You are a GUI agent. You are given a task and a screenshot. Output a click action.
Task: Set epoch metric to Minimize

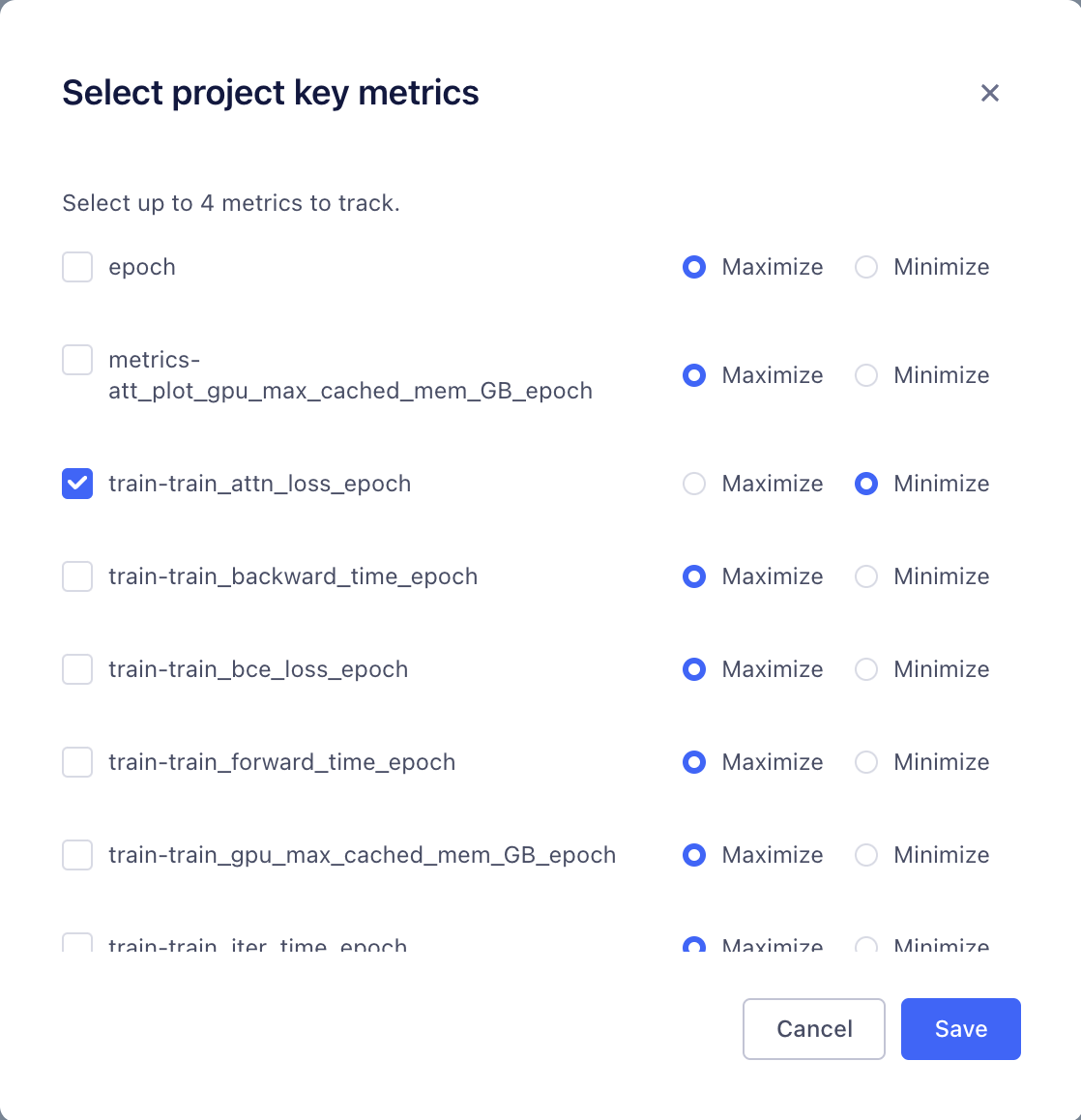[x=866, y=267]
